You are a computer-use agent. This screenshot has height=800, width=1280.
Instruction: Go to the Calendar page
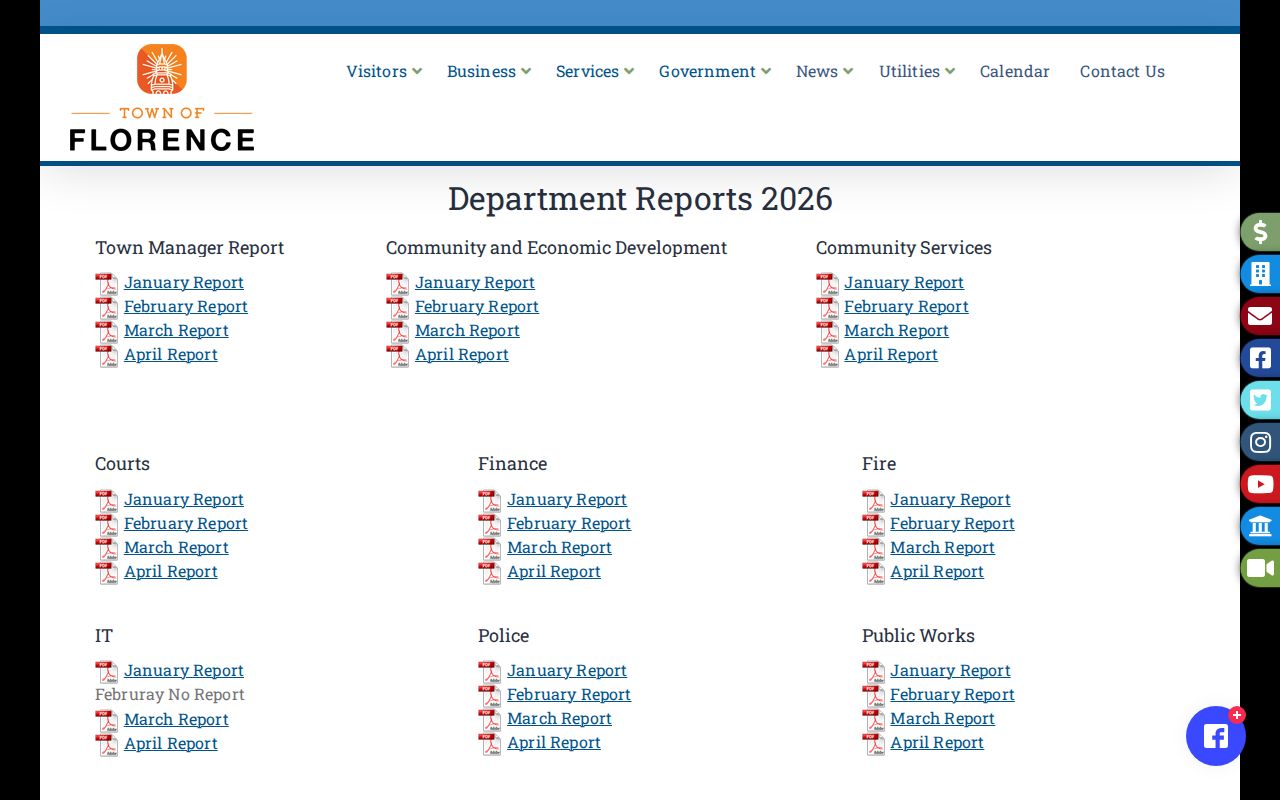click(1015, 71)
